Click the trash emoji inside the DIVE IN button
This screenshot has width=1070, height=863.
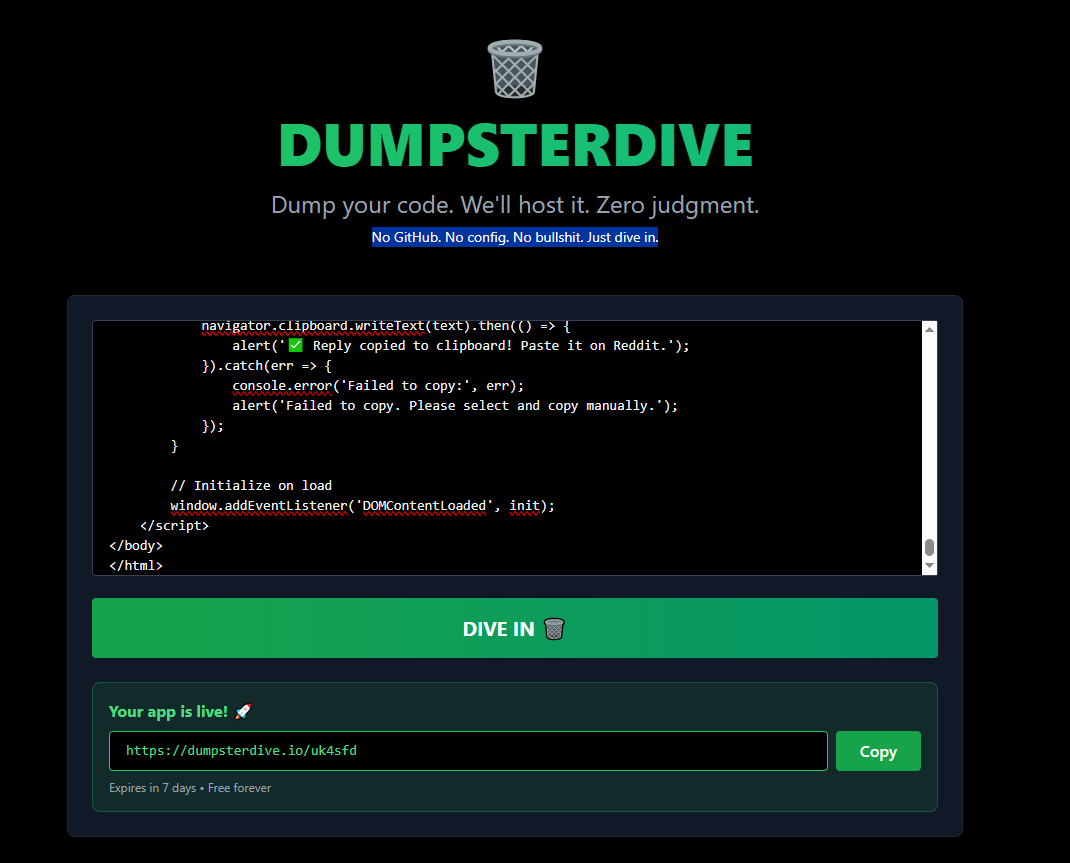click(553, 629)
